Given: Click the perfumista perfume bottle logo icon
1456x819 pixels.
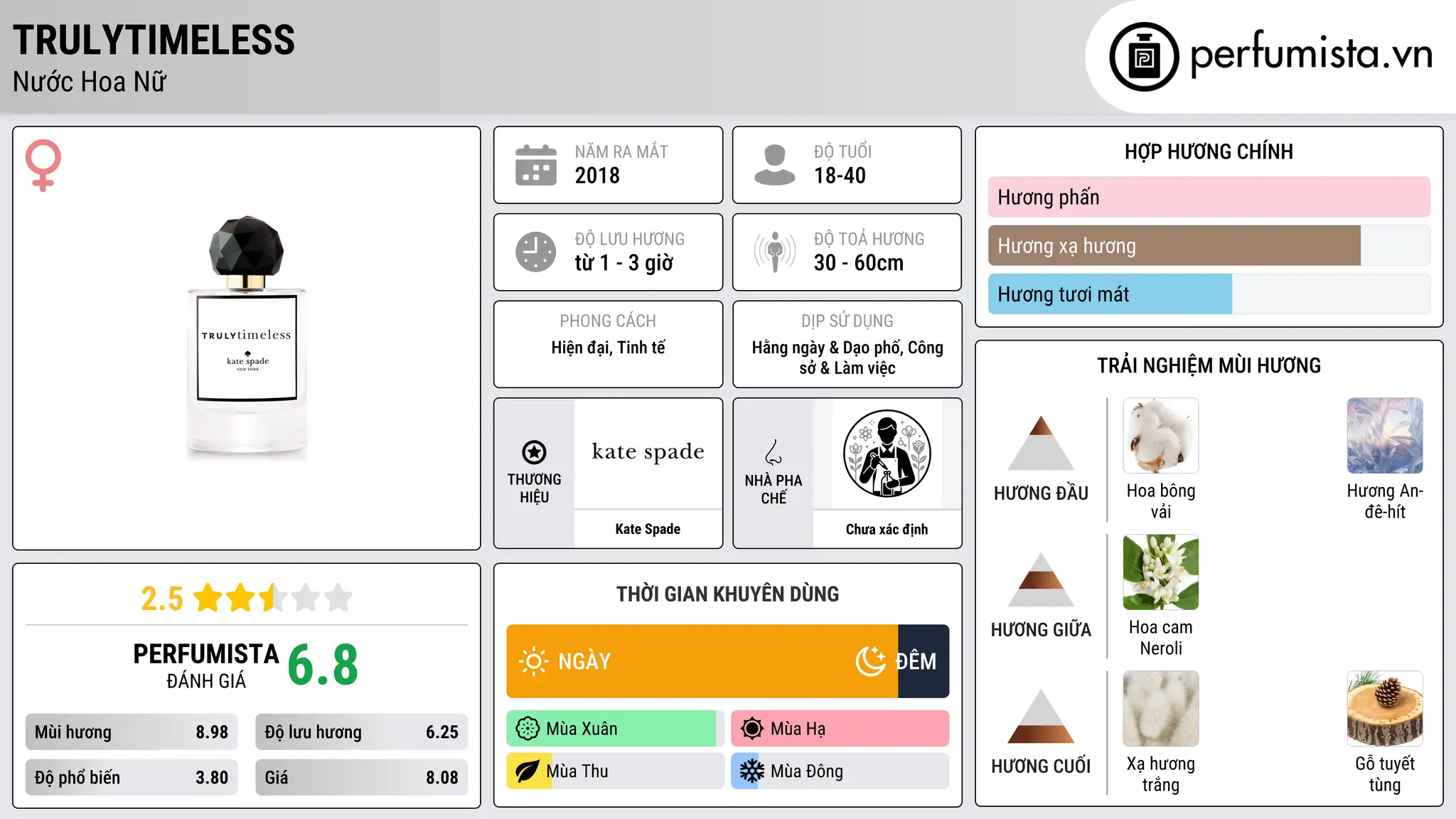Looking at the screenshot, I should 1144,57.
